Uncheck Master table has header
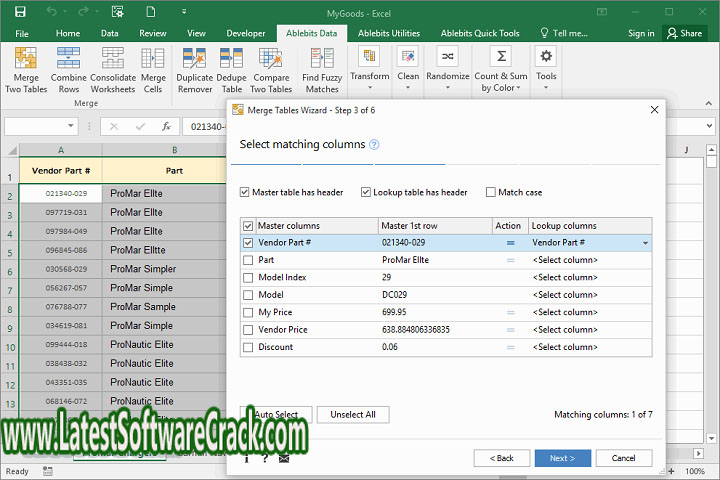 pyautogui.click(x=246, y=192)
